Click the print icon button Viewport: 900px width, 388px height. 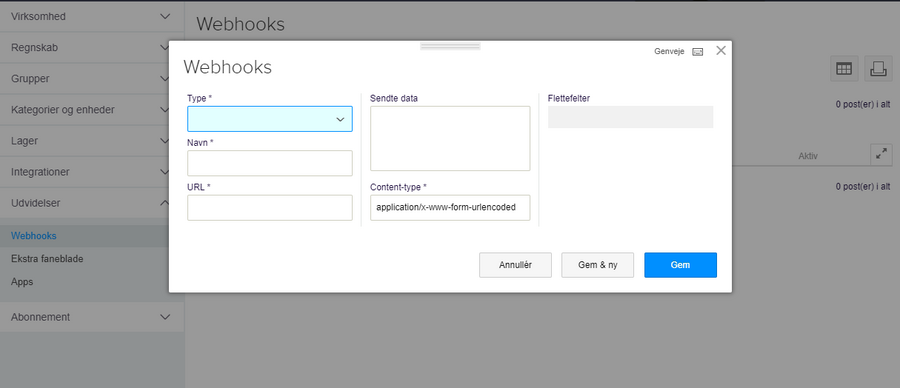878,69
